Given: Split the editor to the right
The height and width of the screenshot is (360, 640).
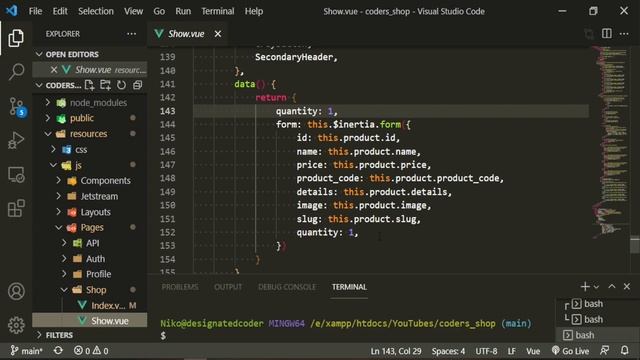Looking at the screenshot, I should tap(607, 33).
